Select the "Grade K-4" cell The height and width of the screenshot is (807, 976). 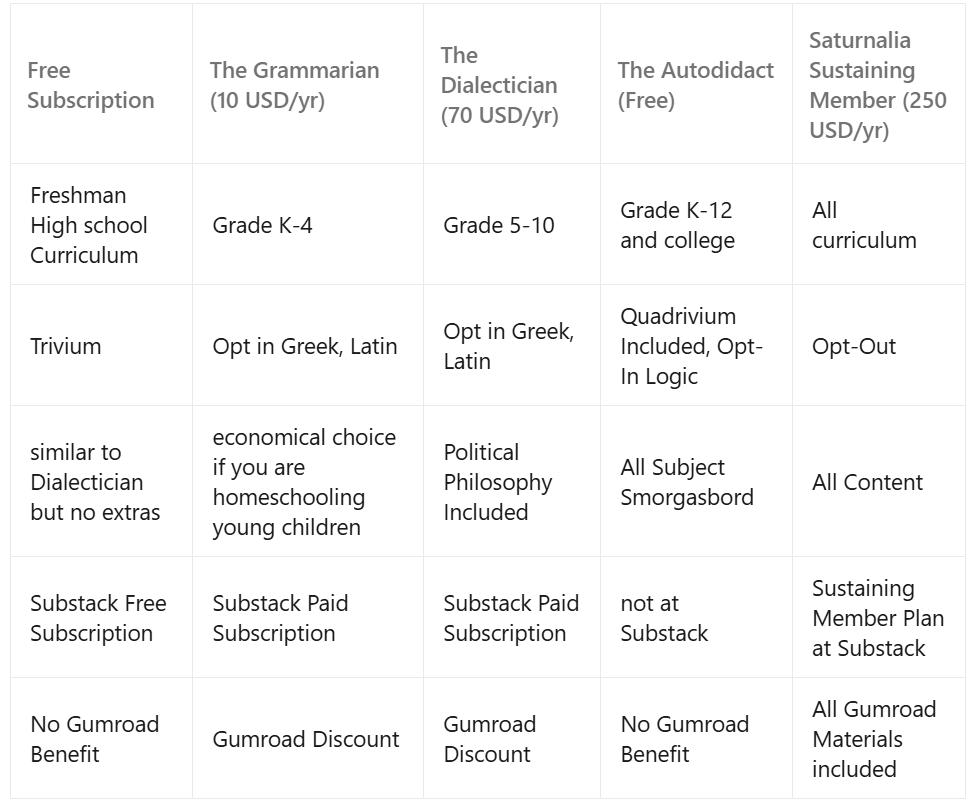262,225
